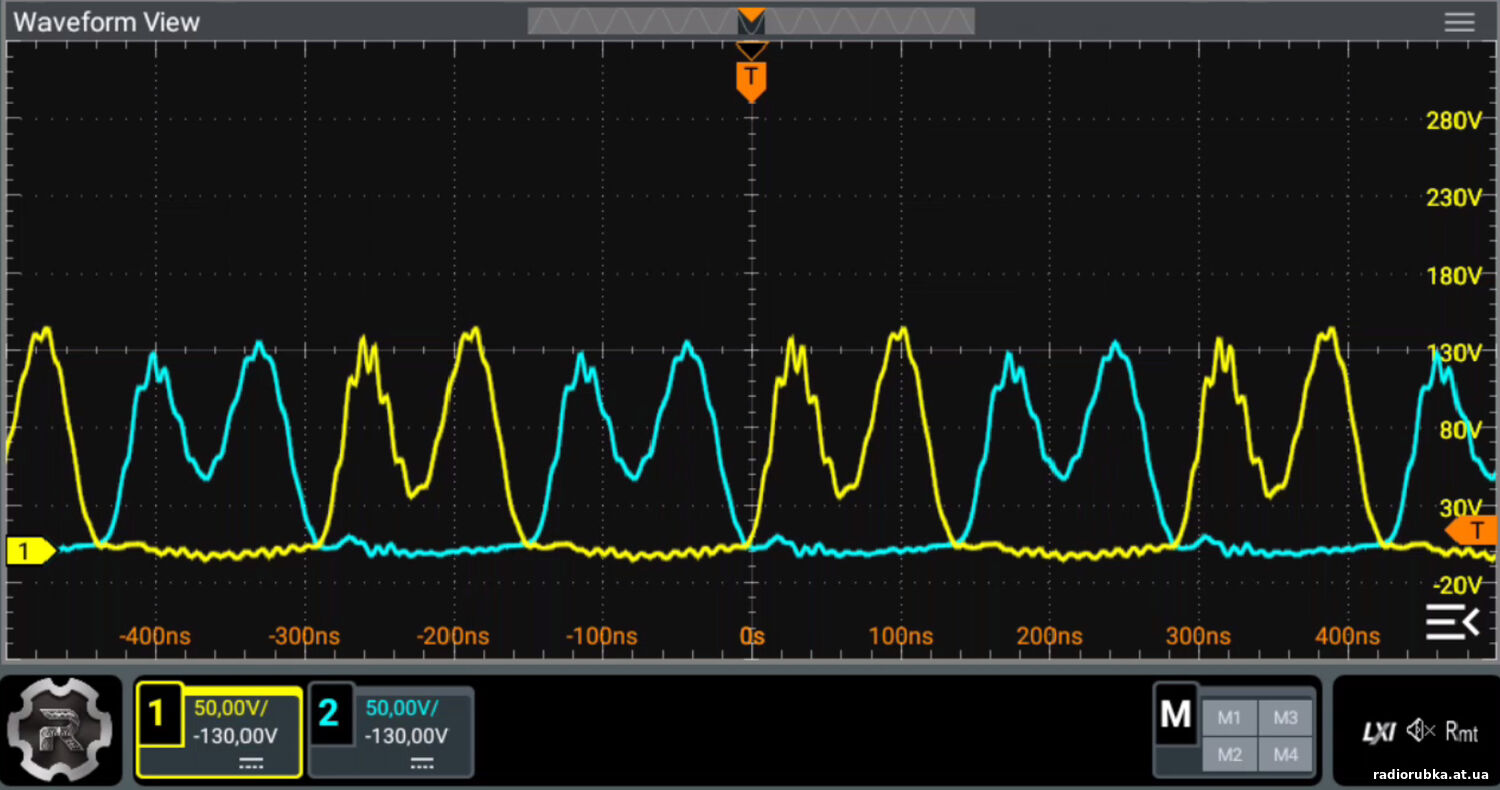Toggle channel 1 via its yellow number badge
The image size is (1500, 790).
(159, 713)
